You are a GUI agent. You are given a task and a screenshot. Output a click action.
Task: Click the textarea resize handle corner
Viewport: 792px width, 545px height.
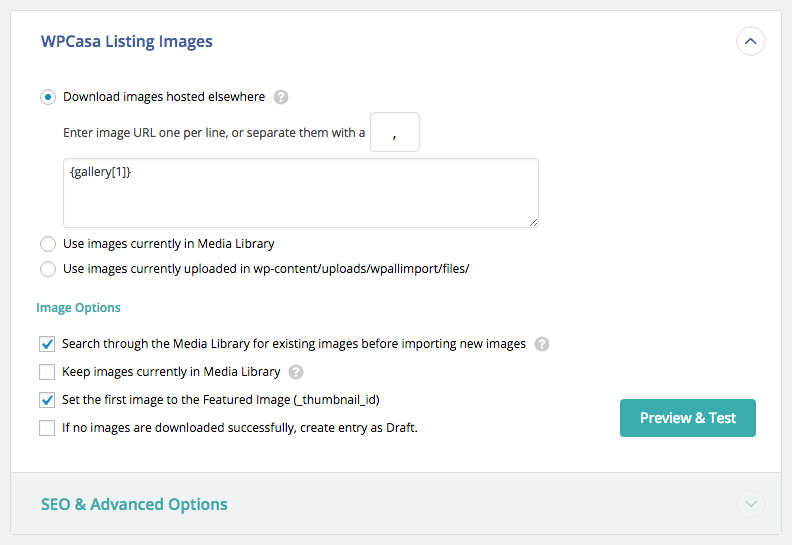[x=534, y=222]
